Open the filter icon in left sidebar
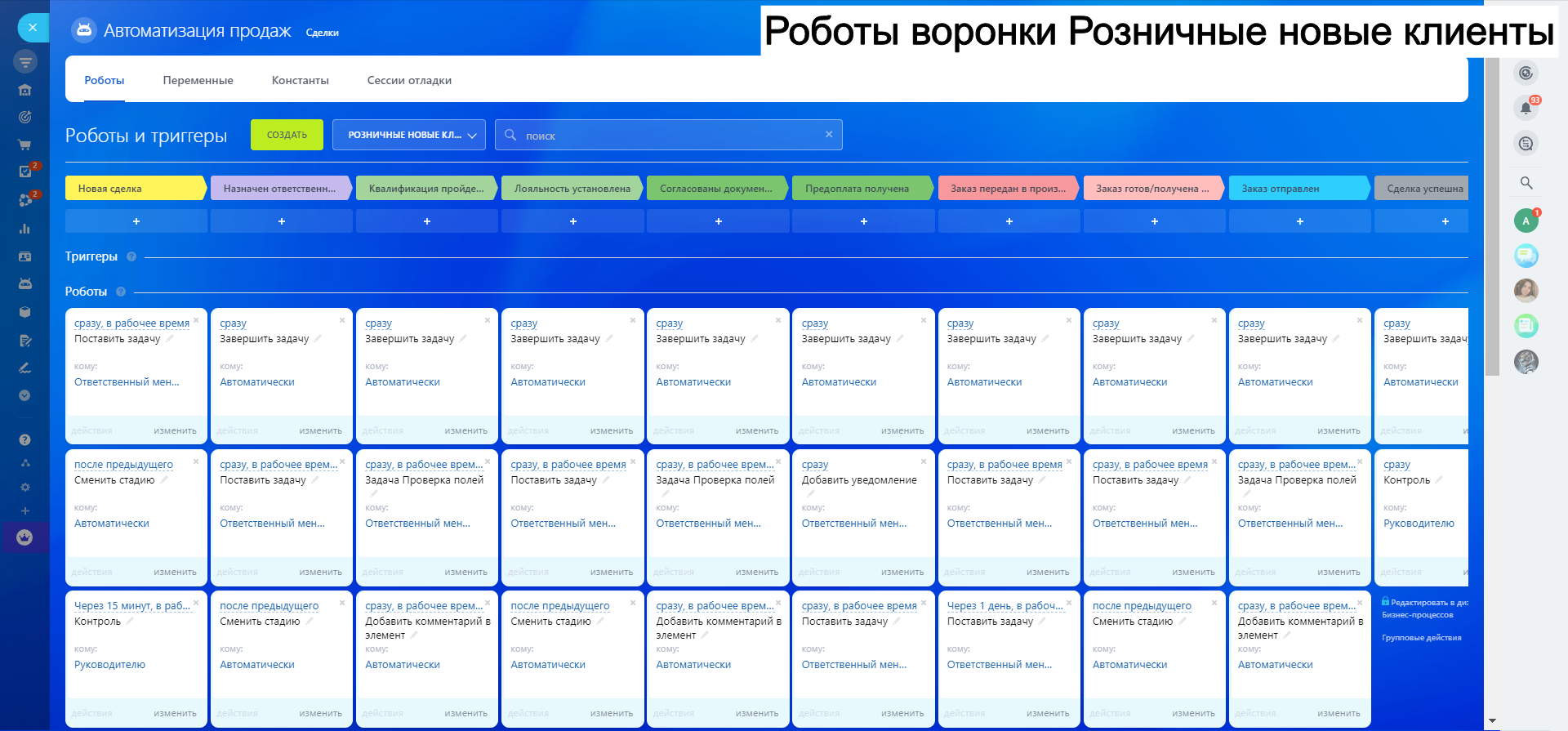 [25, 61]
